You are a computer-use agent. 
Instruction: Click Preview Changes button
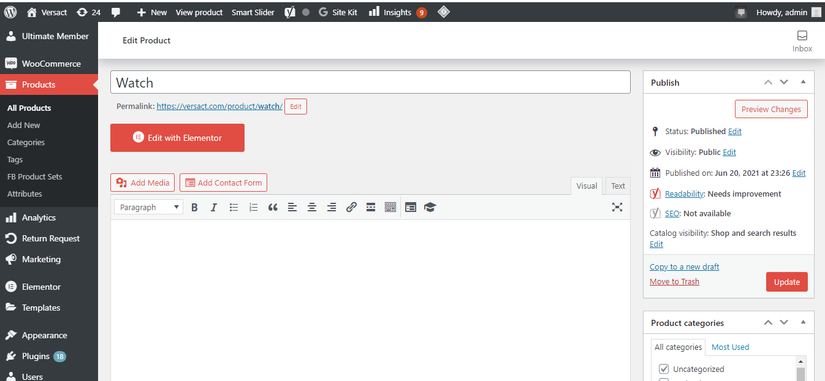coord(771,109)
